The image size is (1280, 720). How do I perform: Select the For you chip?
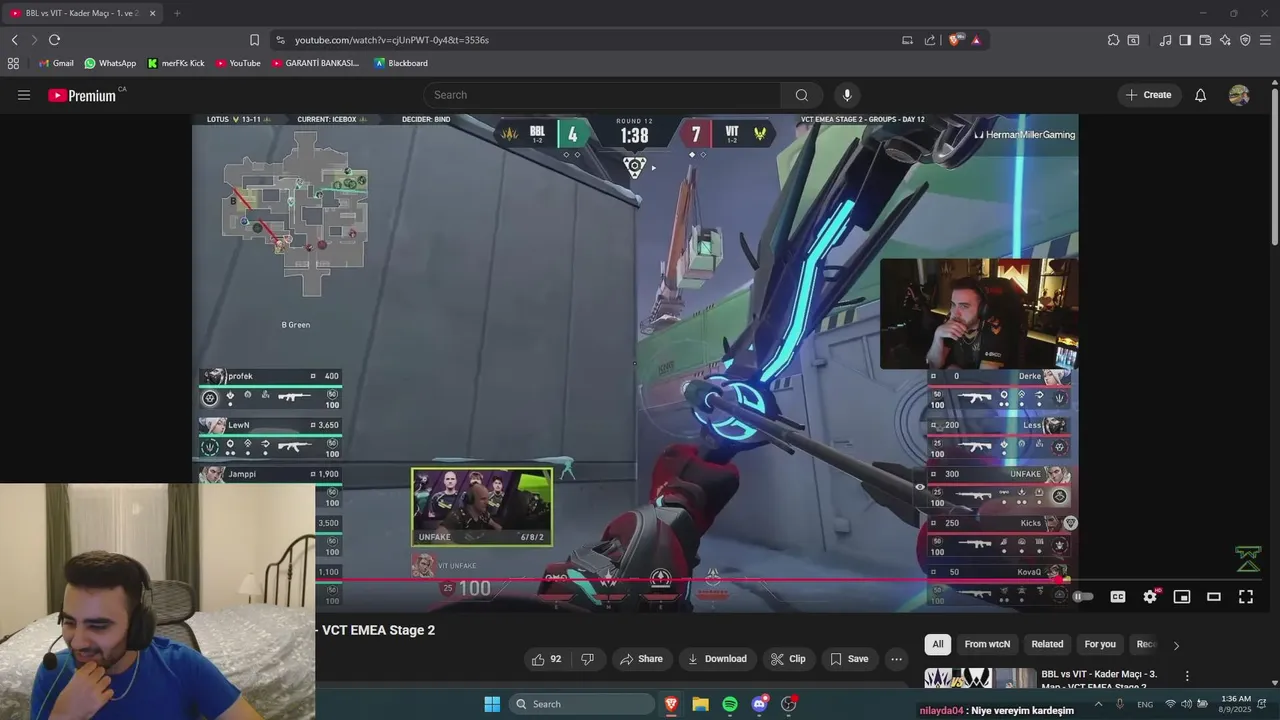1100,644
